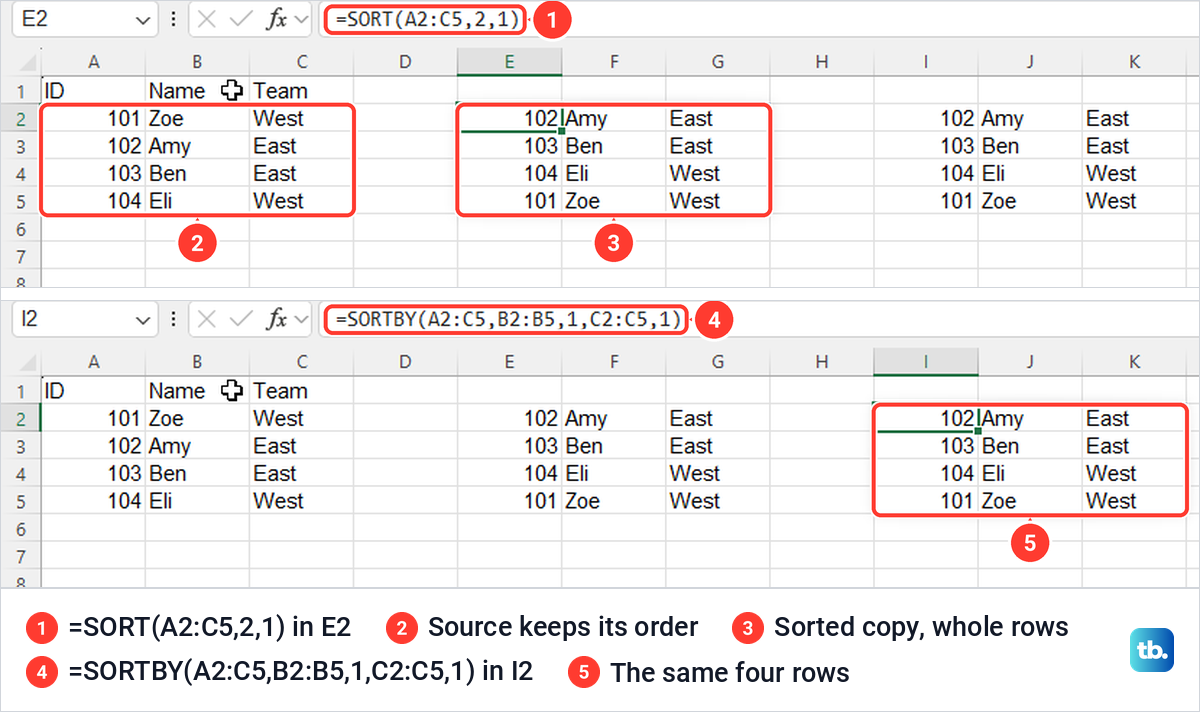Click the Team header cell in upper sheet
Viewport: 1200px width, 712px height.
tap(301, 91)
